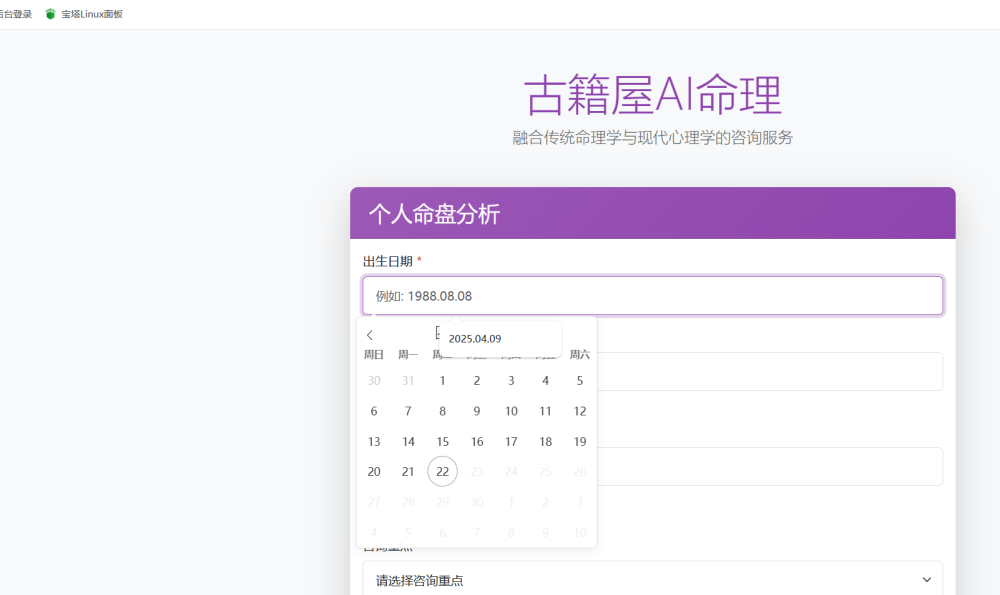Click the greyed previous-month 30 in first row

pyautogui.click(x=374, y=380)
